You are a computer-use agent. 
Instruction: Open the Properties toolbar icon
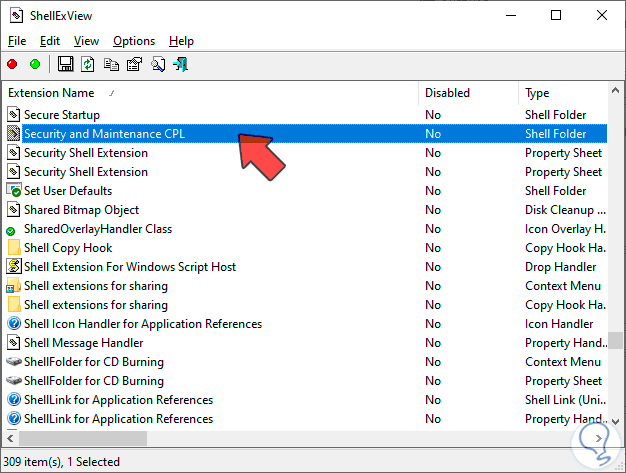click(x=133, y=64)
